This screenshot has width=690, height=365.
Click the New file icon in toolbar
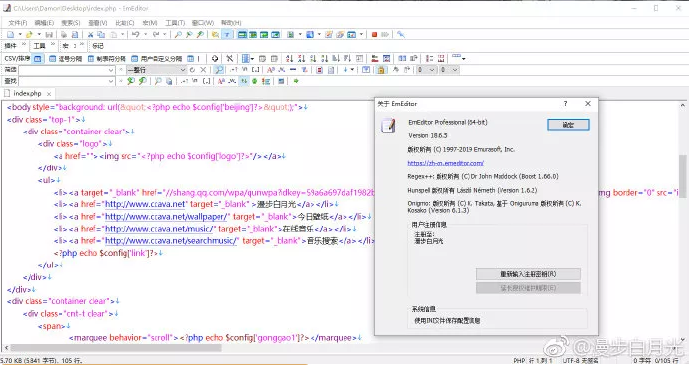11,34
